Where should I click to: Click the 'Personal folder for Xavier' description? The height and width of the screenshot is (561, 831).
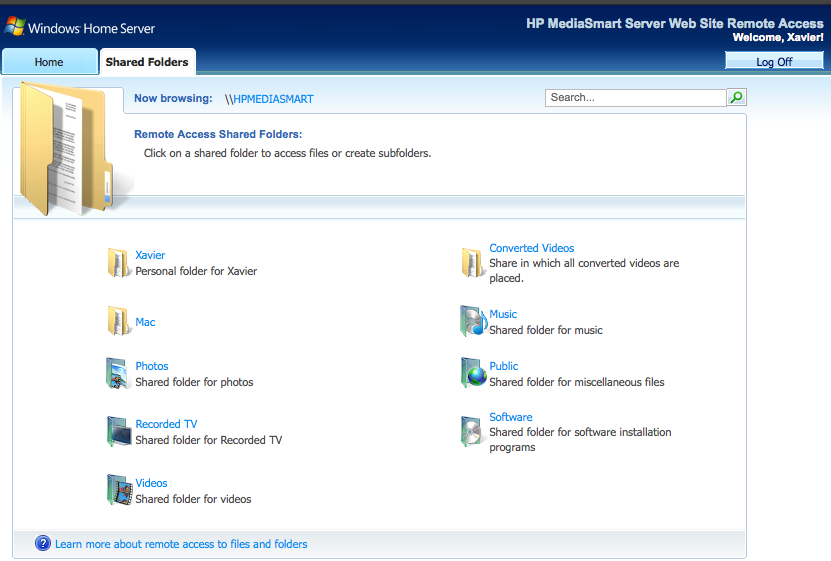196,271
